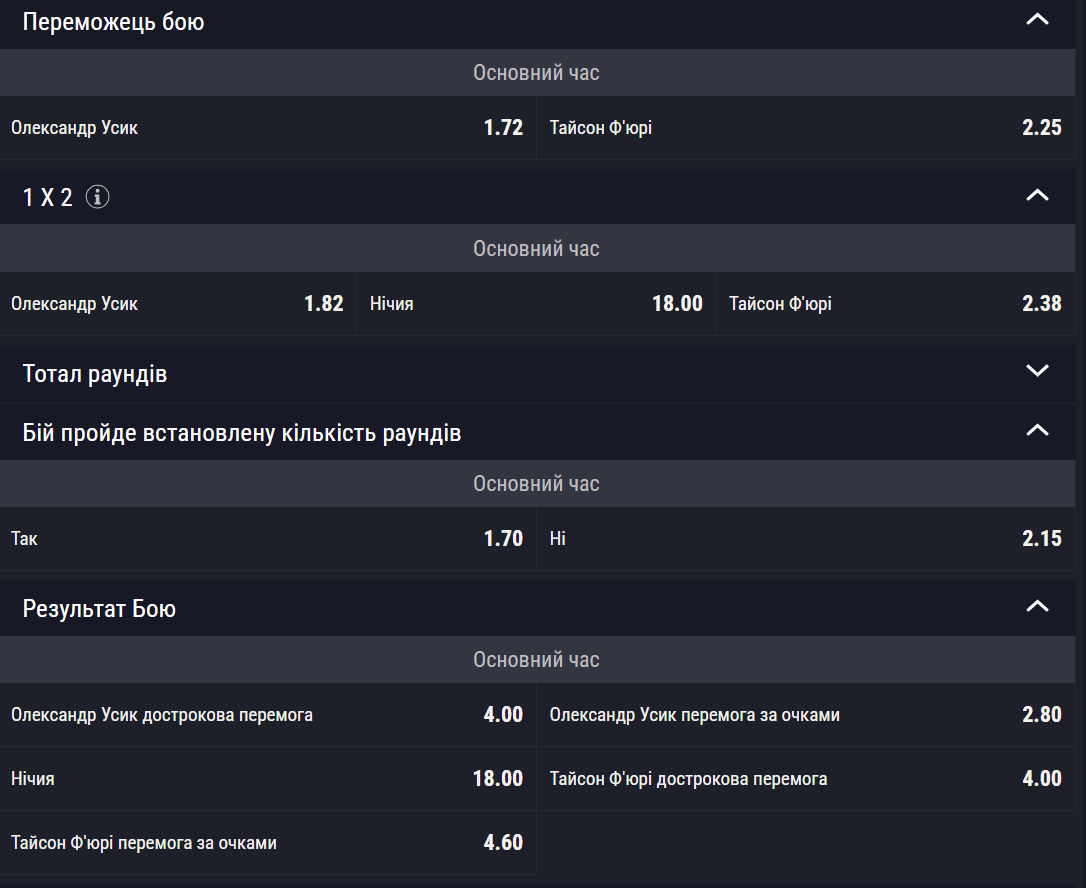The height and width of the screenshot is (888, 1086).
Task: Choose Тайсон Ф'юрі дострокова перемога at 4.00
Action: [x=805, y=779]
